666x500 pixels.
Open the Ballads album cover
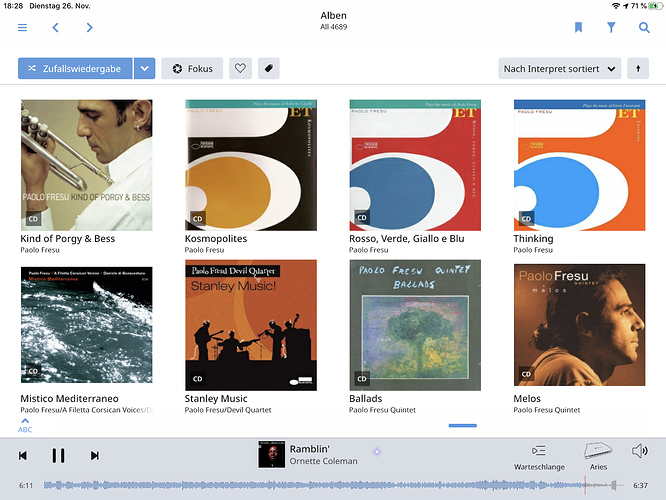[x=415, y=325]
